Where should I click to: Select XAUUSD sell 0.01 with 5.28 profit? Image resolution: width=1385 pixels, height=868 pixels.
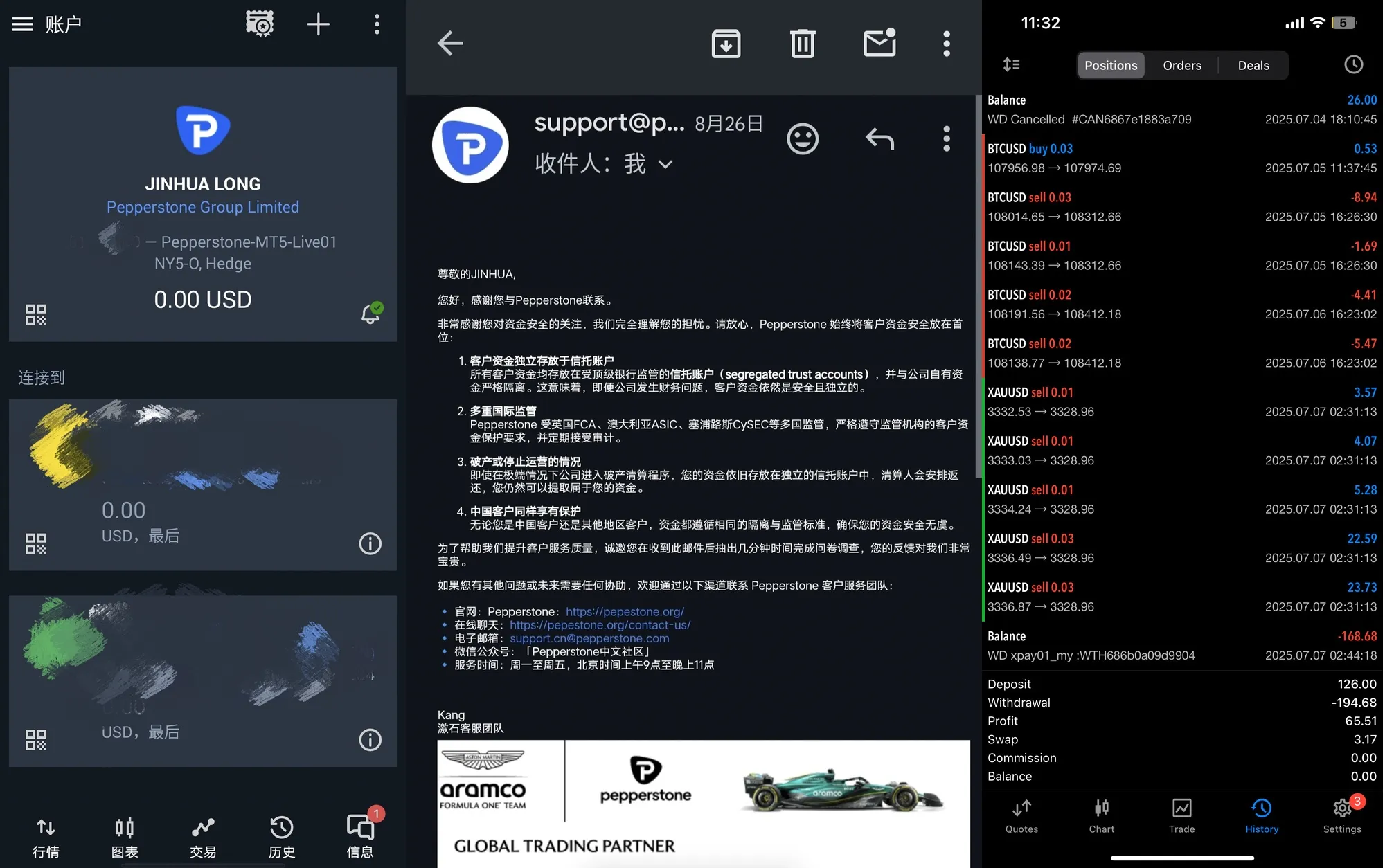[1182, 500]
